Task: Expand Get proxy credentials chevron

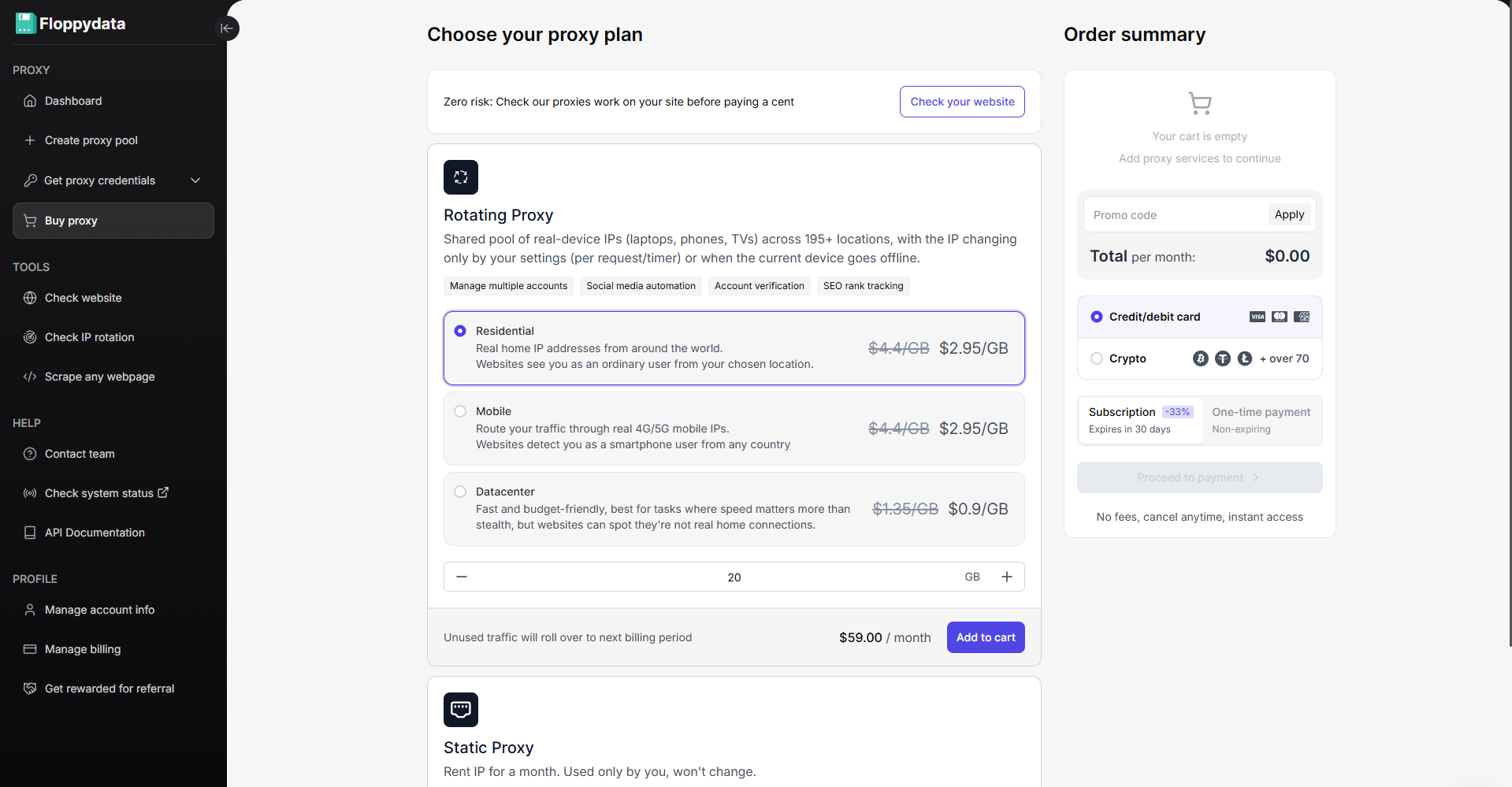Action: coord(195,180)
